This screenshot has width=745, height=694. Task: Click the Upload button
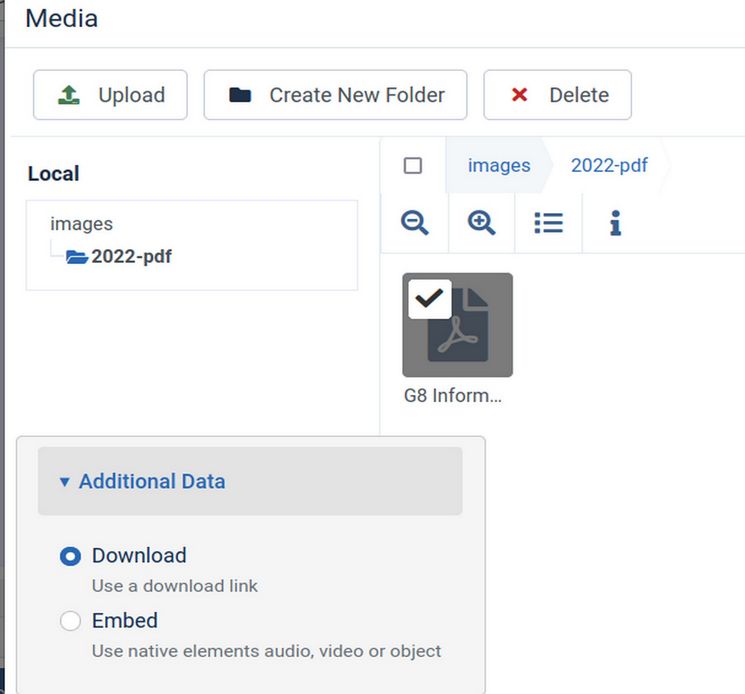[x=110, y=95]
